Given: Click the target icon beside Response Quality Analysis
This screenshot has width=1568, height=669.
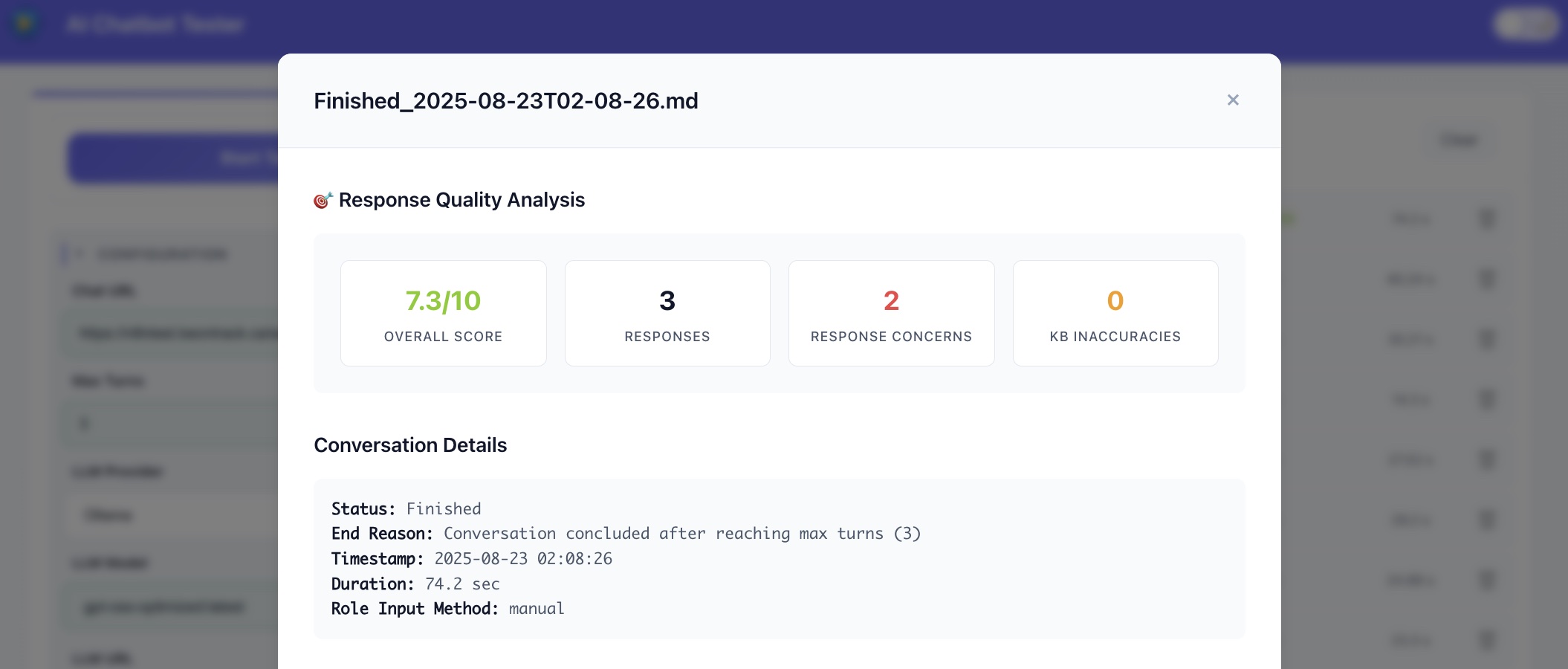Looking at the screenshot, I should pyautogui.click(x=323, y=200).
